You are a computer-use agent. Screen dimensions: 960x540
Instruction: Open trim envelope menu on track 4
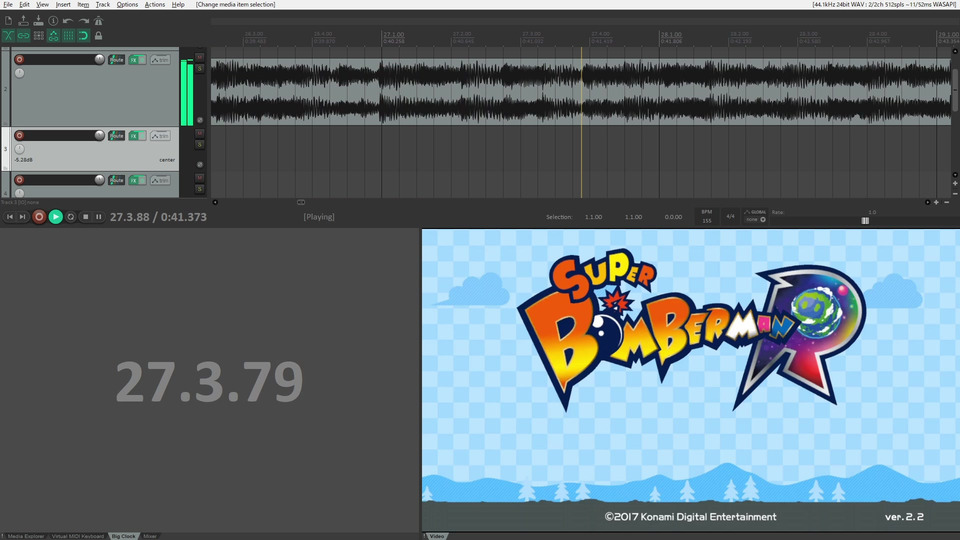[x=160, y=180]
